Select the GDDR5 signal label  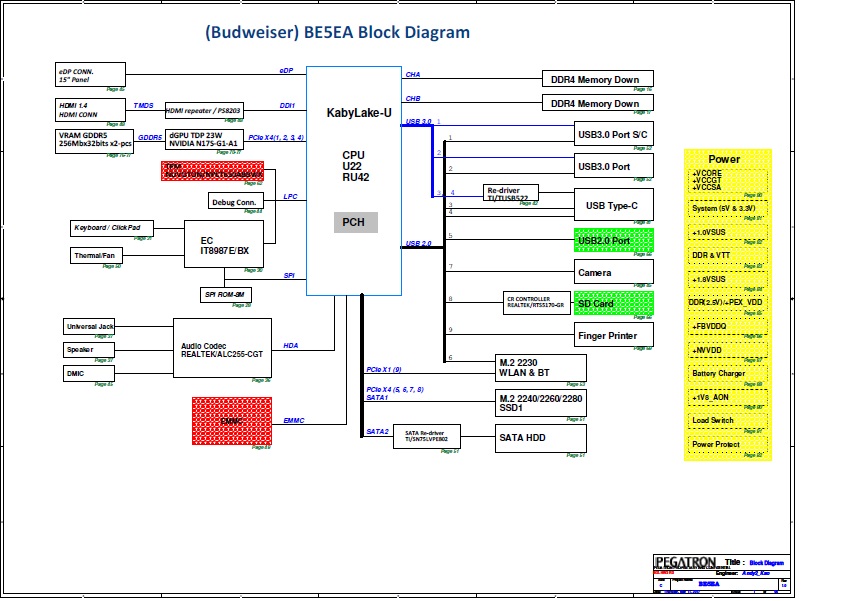pyautogui.click(x=150, y=137)
